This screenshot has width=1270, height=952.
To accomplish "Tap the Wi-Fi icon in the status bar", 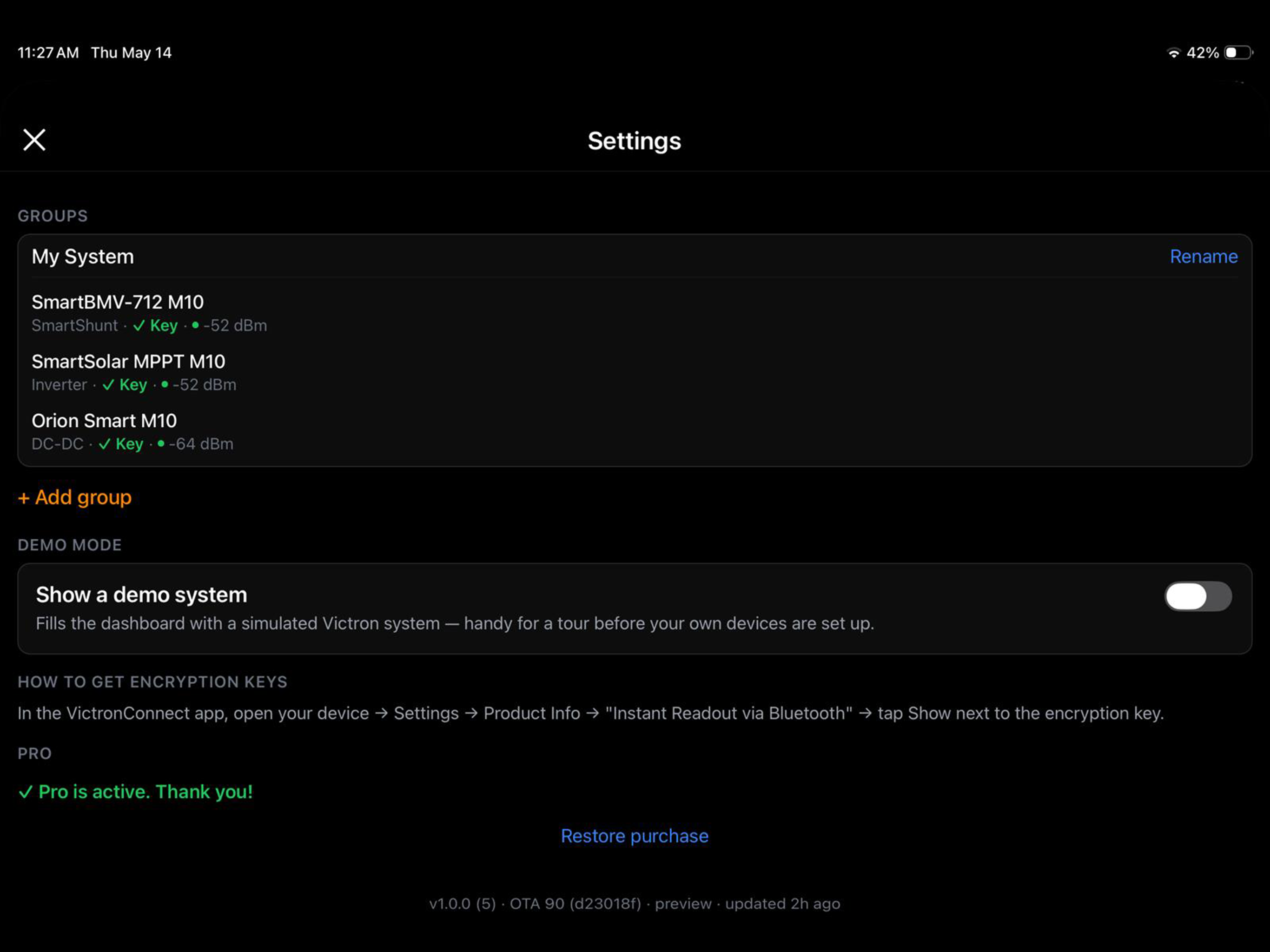I will pos(1174,53).
